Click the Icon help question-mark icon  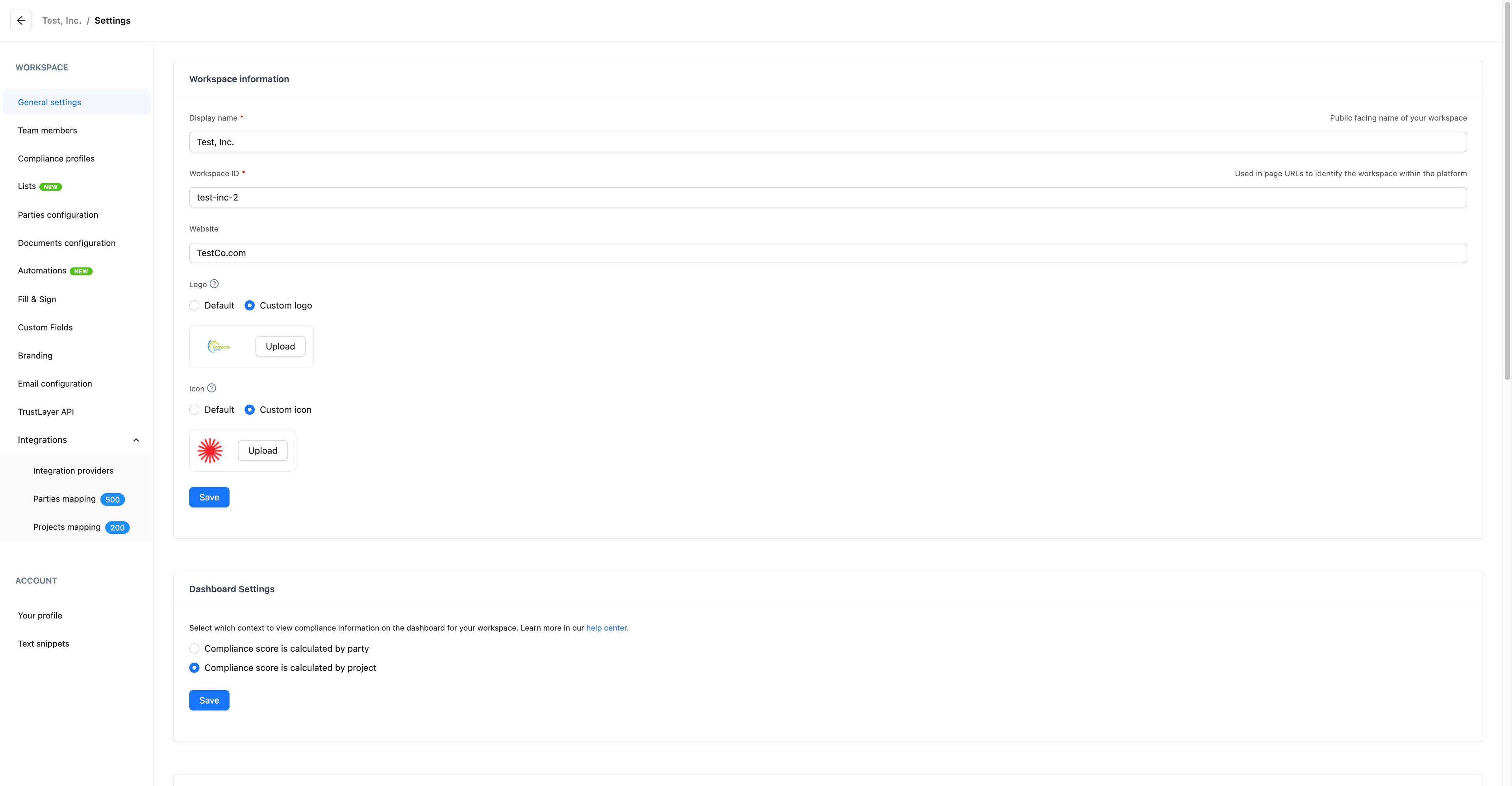(x=212, y=388)
